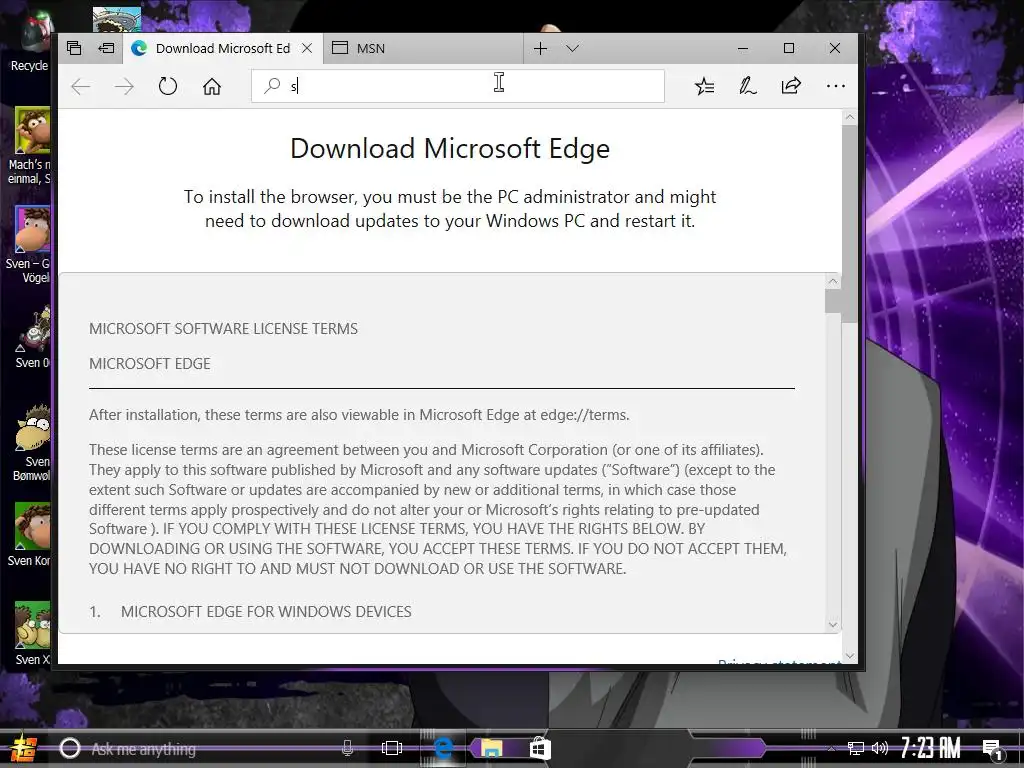Minimize the Edge window

(743, 48)
